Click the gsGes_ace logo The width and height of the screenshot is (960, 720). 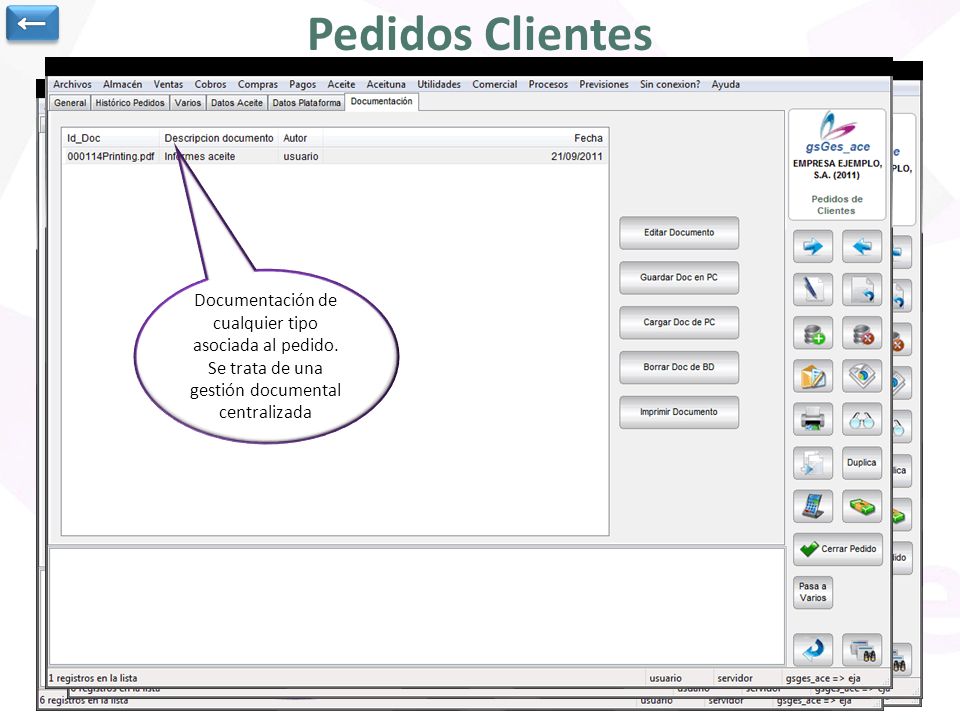tap(837, 132)
